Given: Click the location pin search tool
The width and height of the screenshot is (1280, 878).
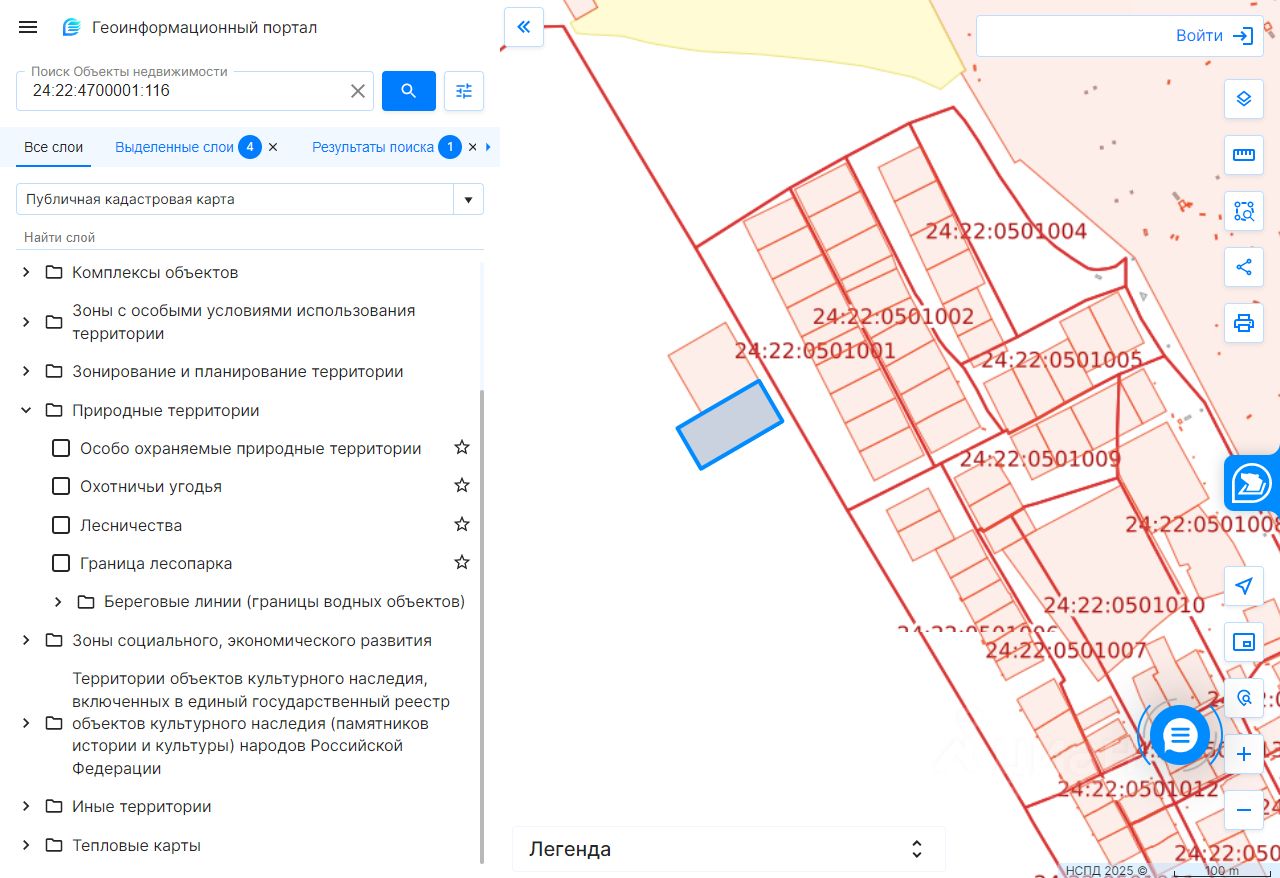Looking at the screenshot, I should (1244, 698).
